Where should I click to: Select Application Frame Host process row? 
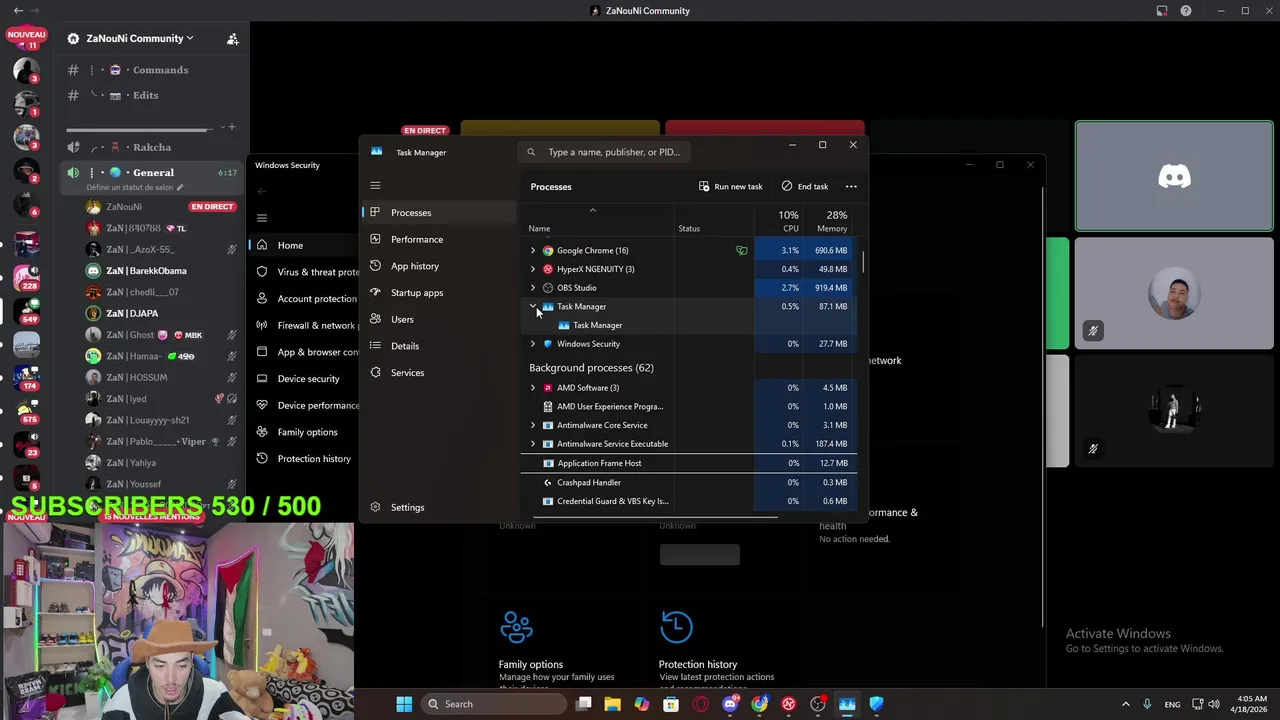688,463
